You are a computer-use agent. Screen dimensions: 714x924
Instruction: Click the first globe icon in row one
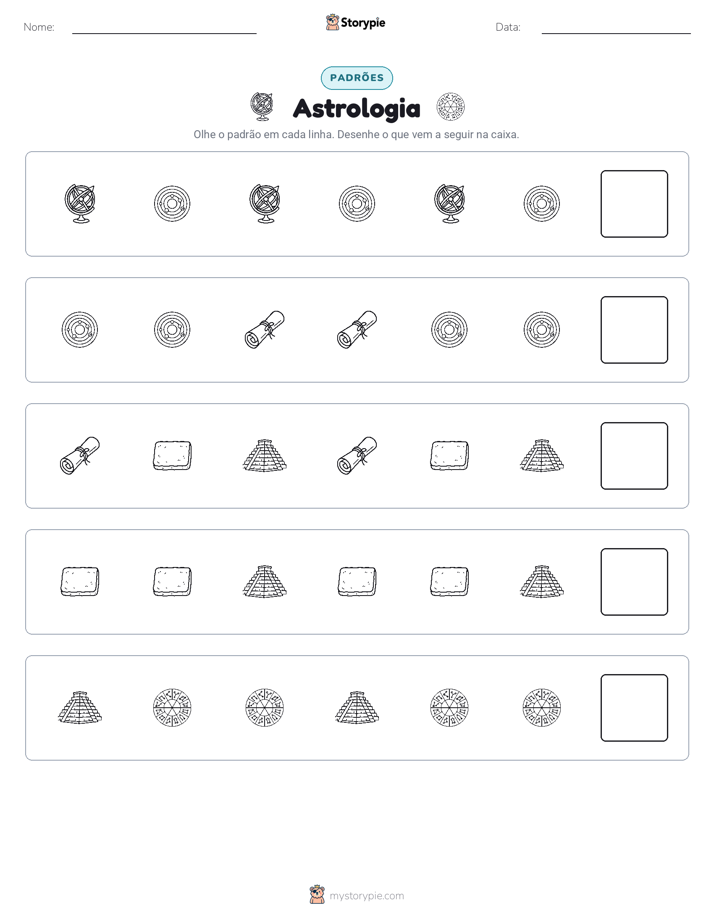pos(80,204)
